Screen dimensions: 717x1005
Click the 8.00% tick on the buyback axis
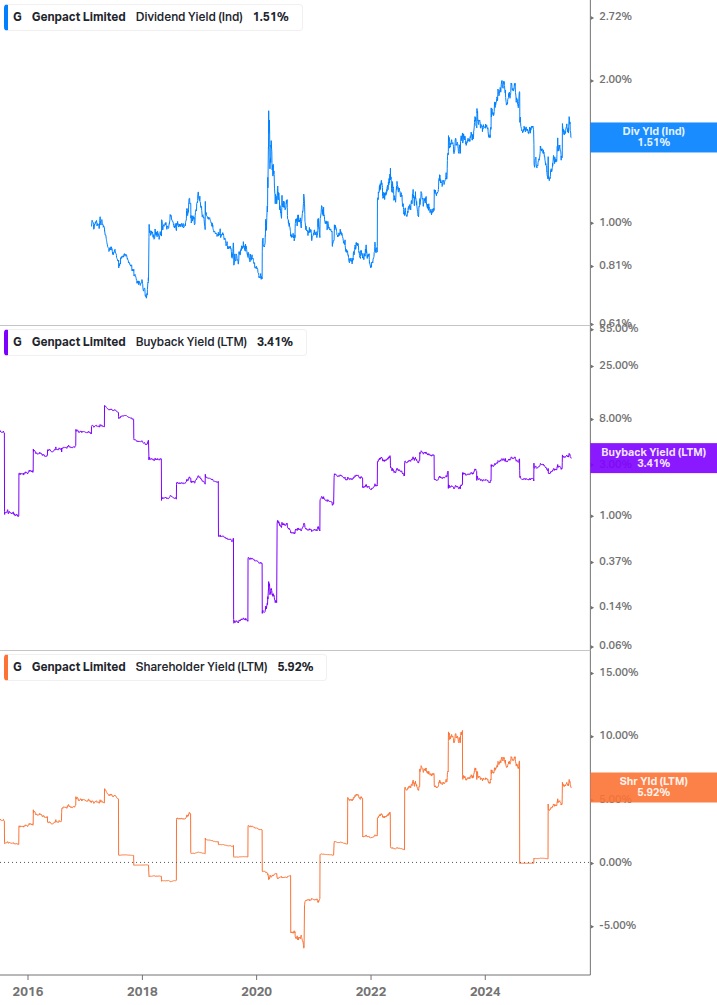click(x=615, y=418)
